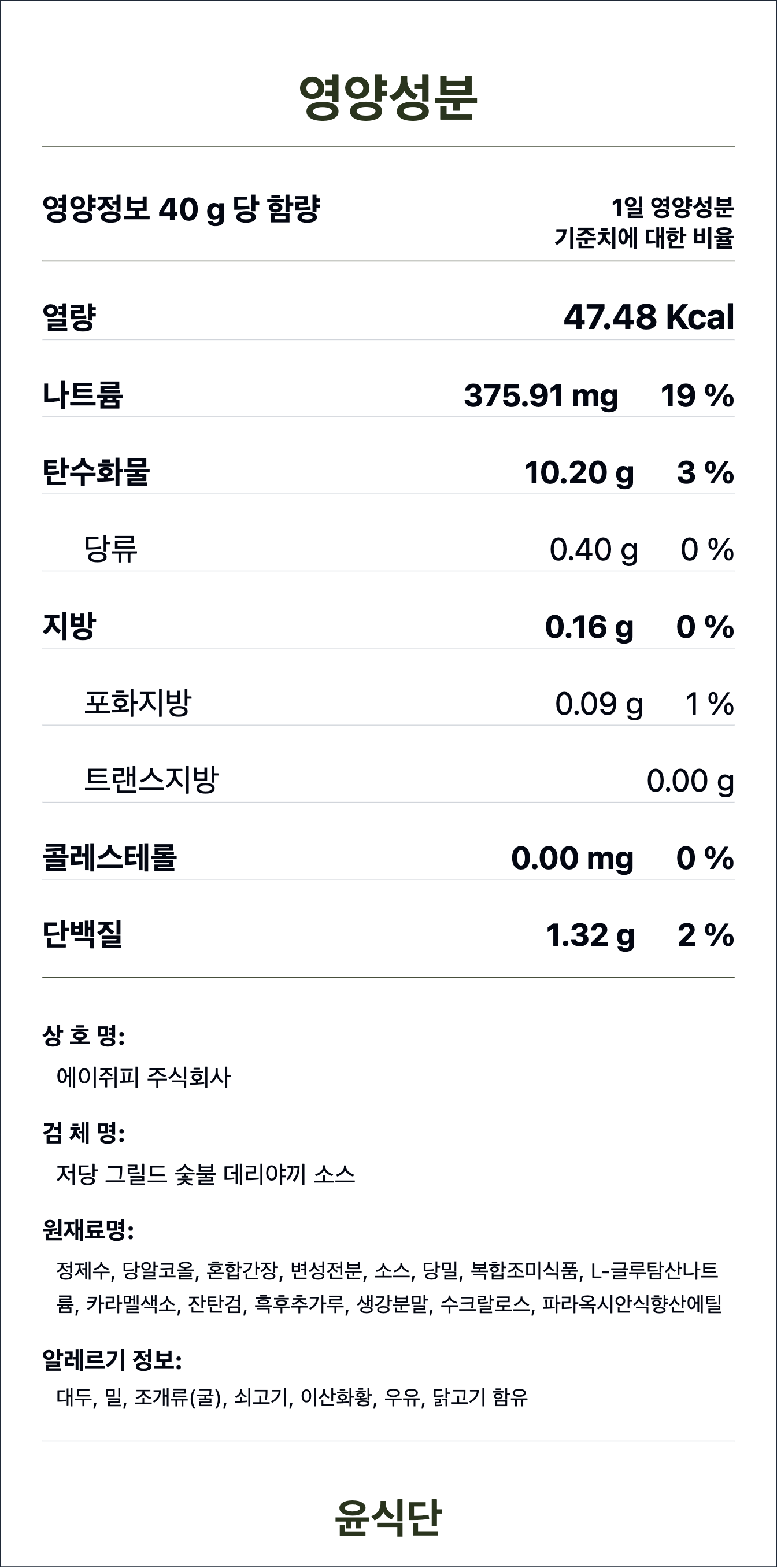Click the 원재료명 section heading
This screenshot has width=777, height=1568.
88,1230
